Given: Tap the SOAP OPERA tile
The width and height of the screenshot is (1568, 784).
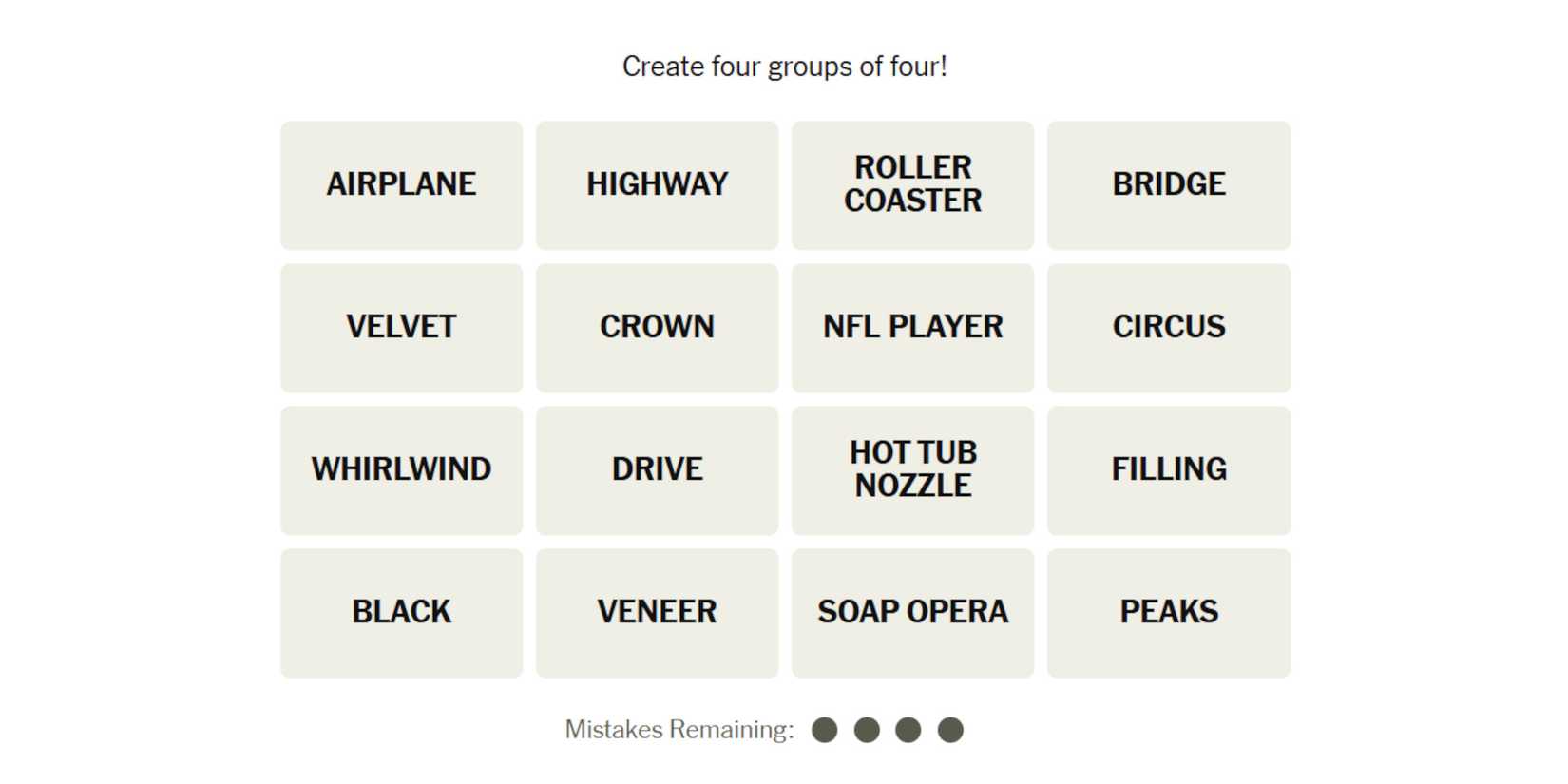Looking at the screenshot, I should coord(912,612).
